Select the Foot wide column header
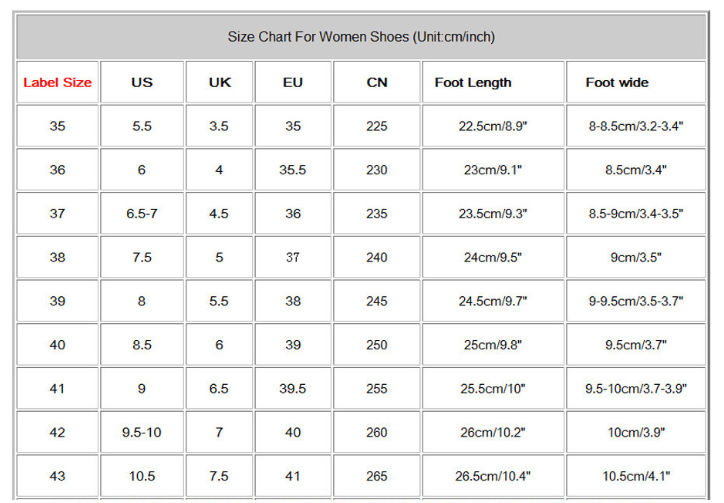 (617, 83)
